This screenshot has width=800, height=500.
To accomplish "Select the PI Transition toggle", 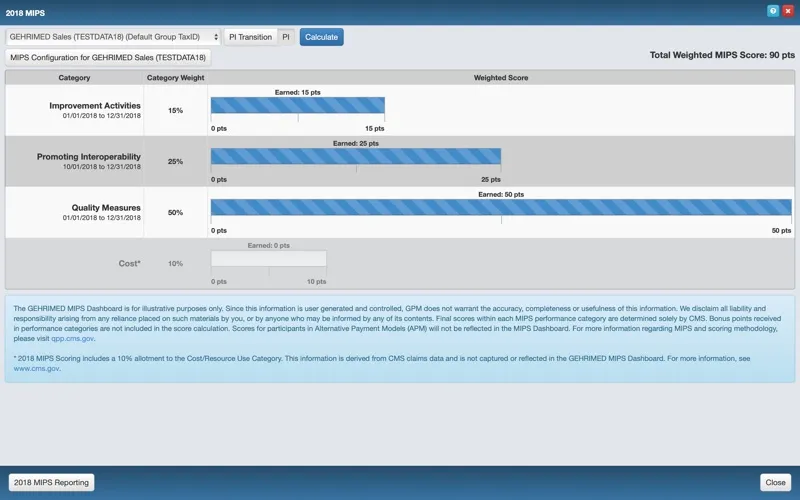I will pos(251,37).
